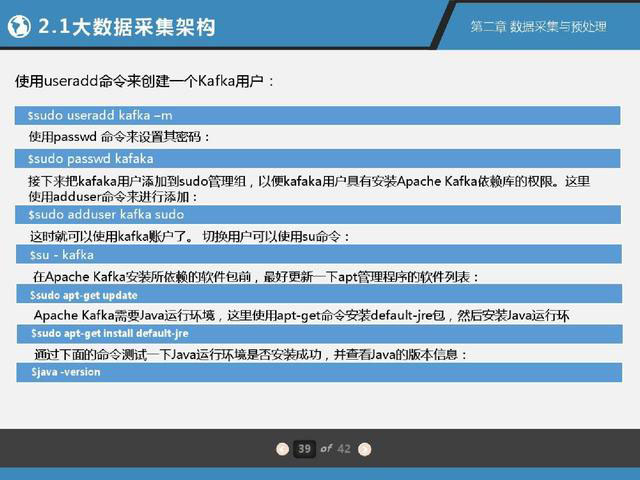Screen dimensions: 640x480
Task: Click the sentence about updating the apt software list
Action: pos(256,276)
